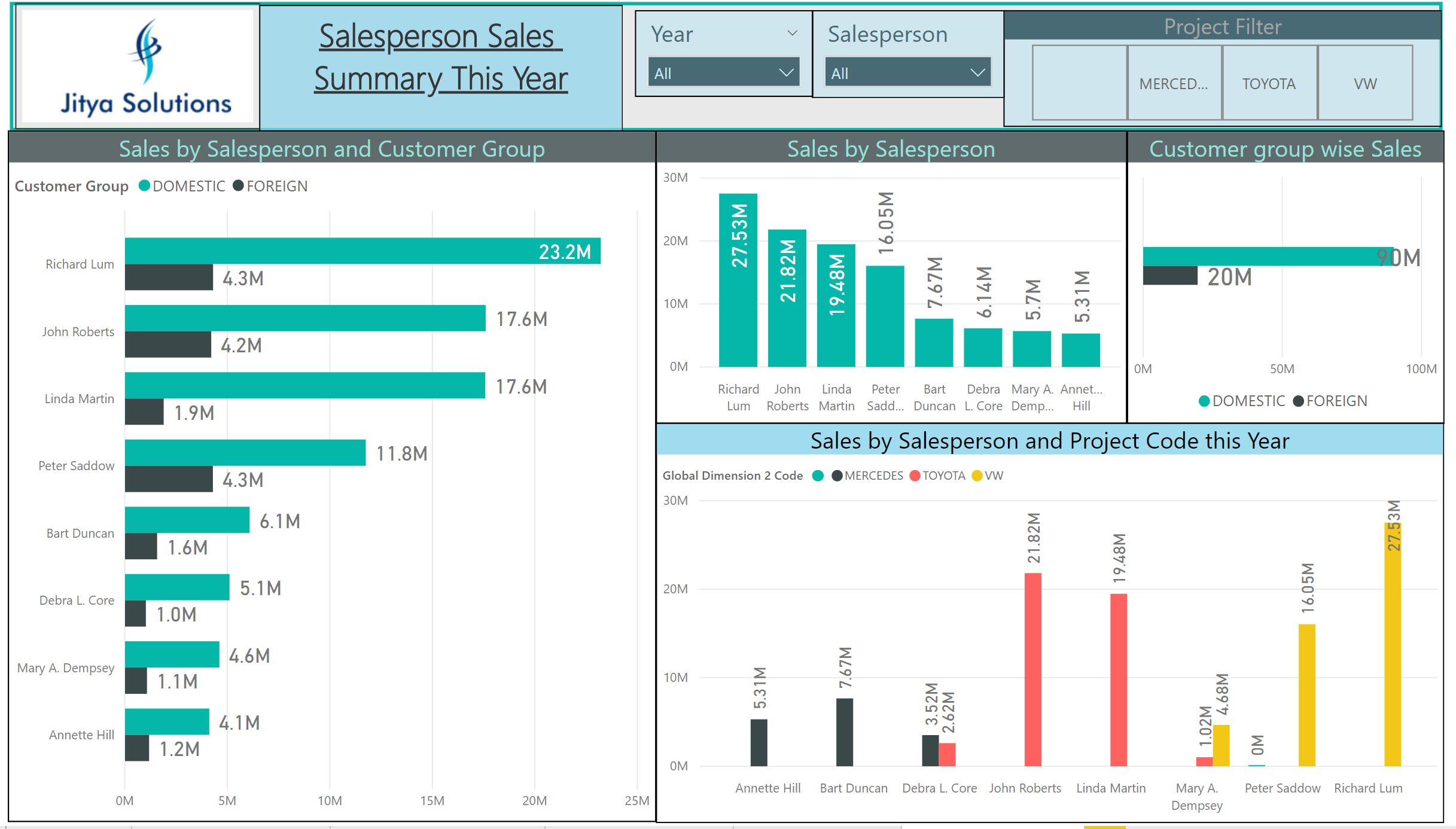Click the VW legend marker in project chart
This screenshot has width=1456, height=829.
977,476
